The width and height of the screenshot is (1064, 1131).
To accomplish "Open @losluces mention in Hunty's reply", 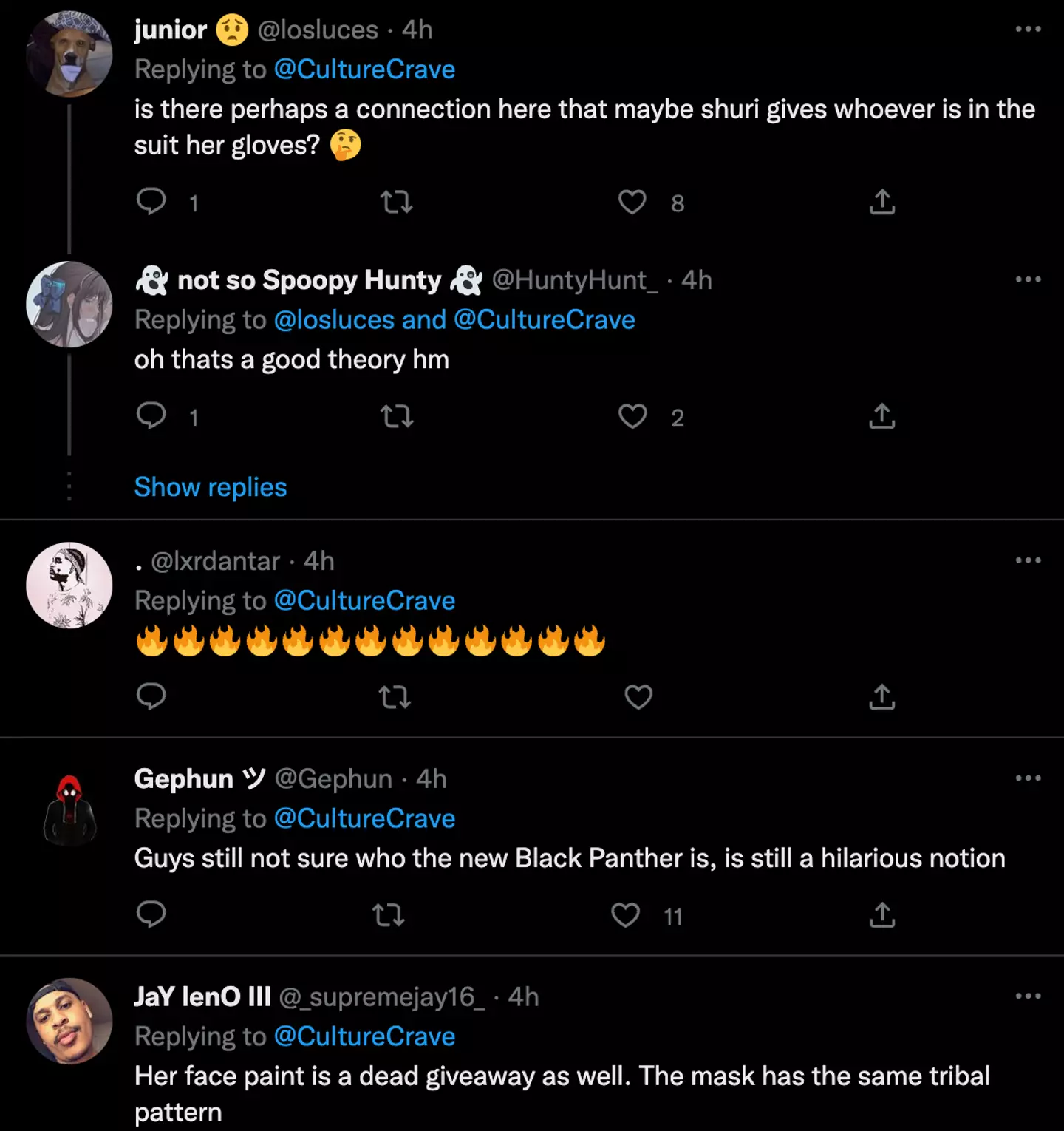I will pyautogui.click(x=334, y=319).
